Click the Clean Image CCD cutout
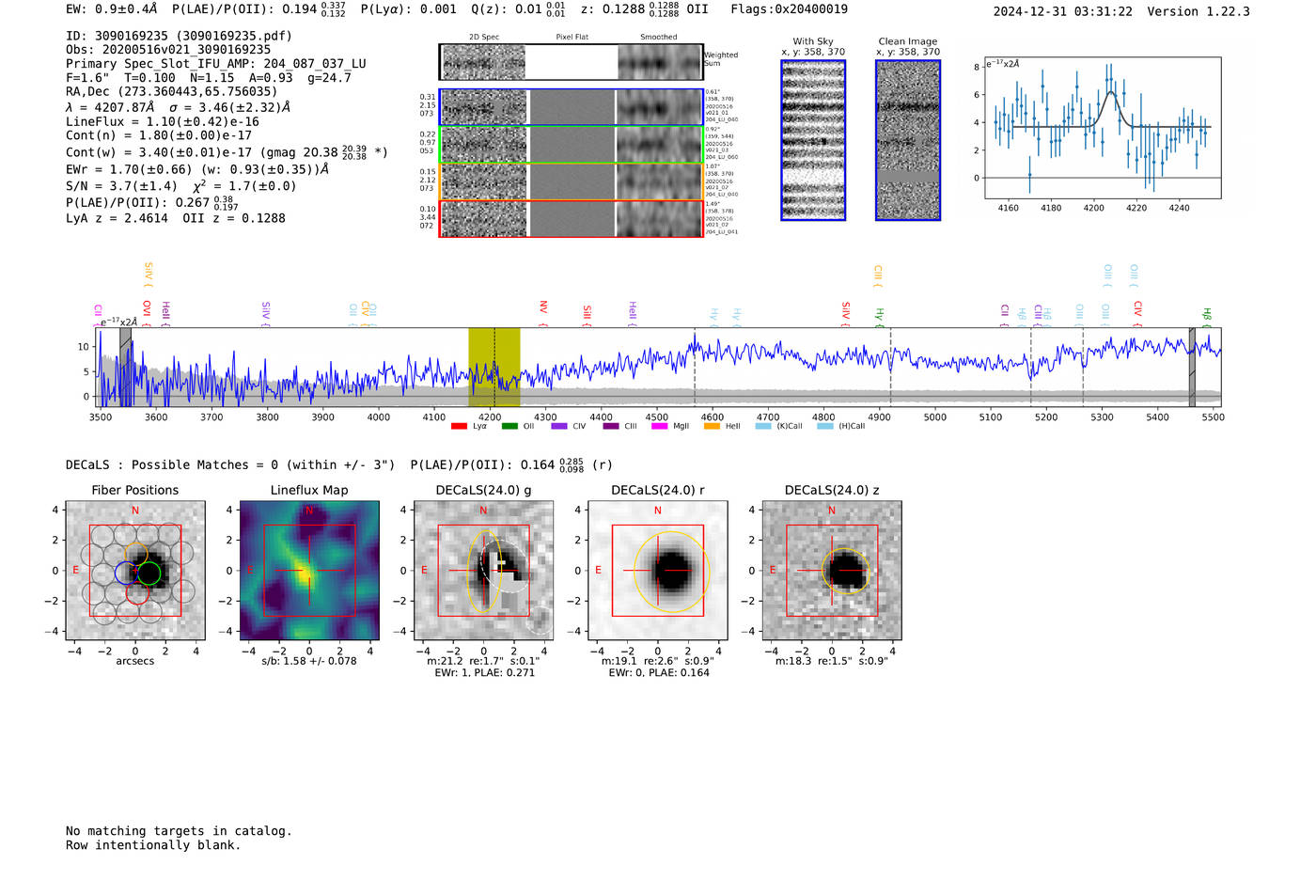 (x=908, y=140)
